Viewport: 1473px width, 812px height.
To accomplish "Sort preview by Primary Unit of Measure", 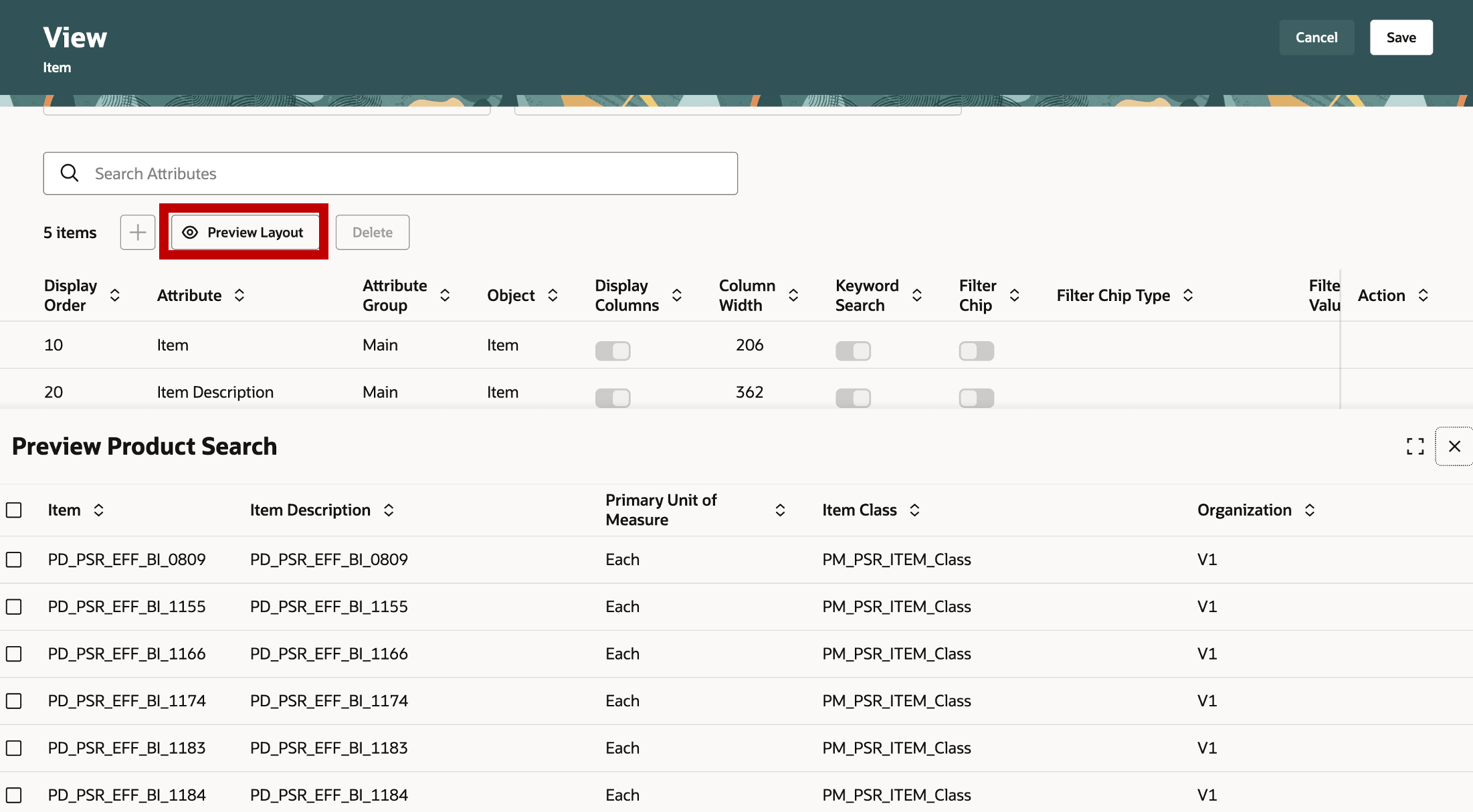I will 780,510.
